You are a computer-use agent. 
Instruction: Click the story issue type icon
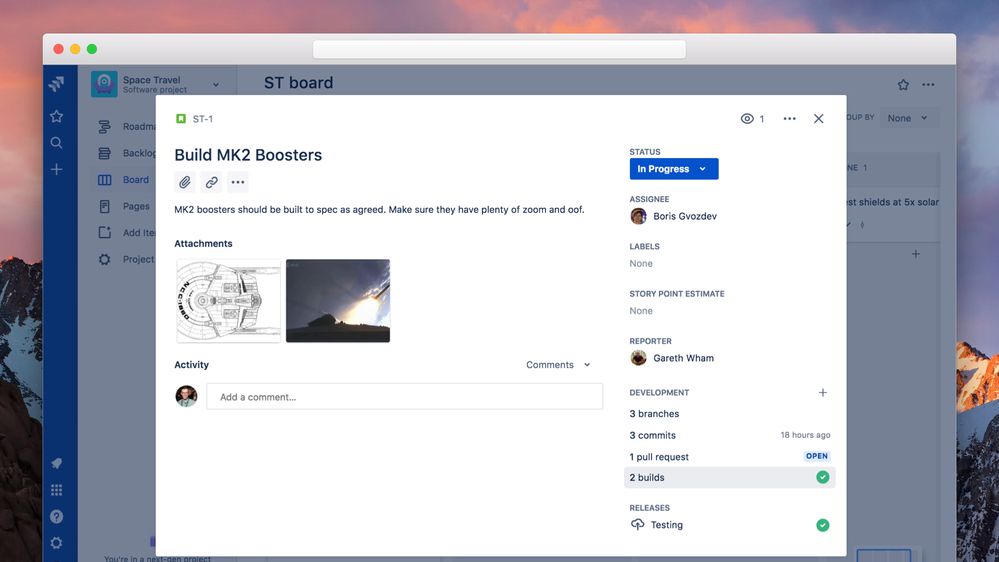[x=181, y=119]
